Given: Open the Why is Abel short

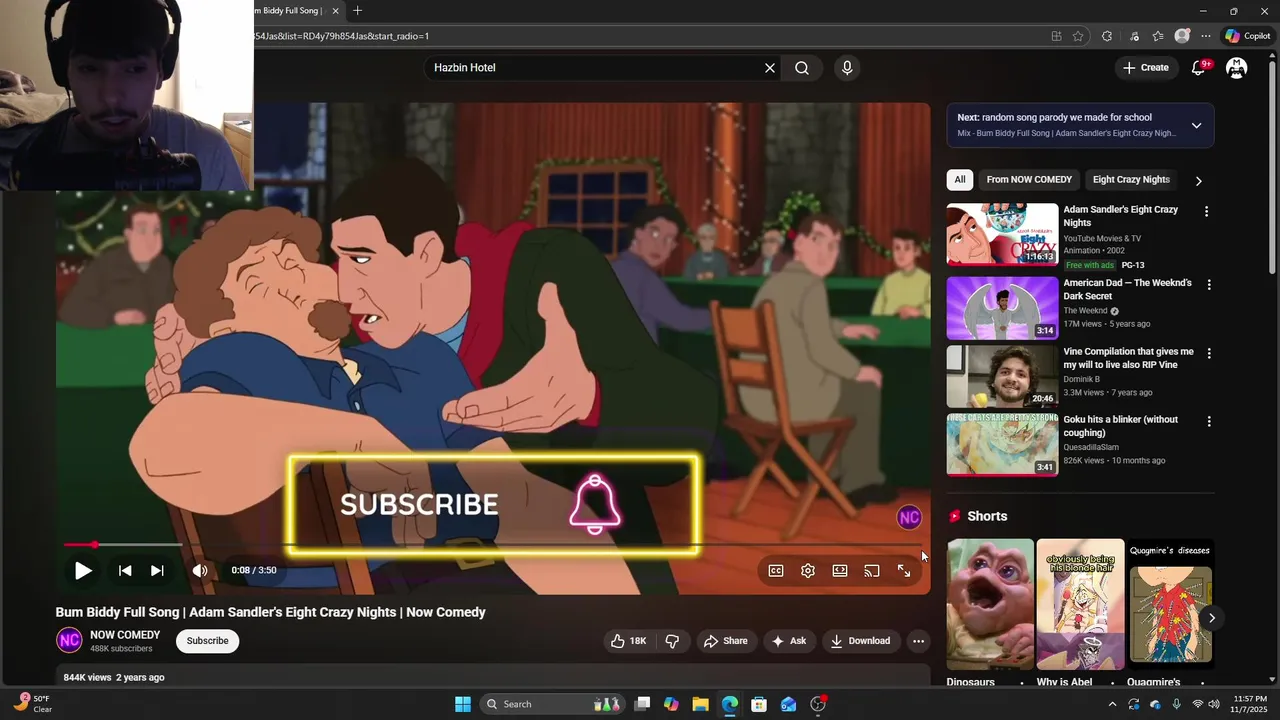Looking at the screenshot, I should (x=1080, y=604).
